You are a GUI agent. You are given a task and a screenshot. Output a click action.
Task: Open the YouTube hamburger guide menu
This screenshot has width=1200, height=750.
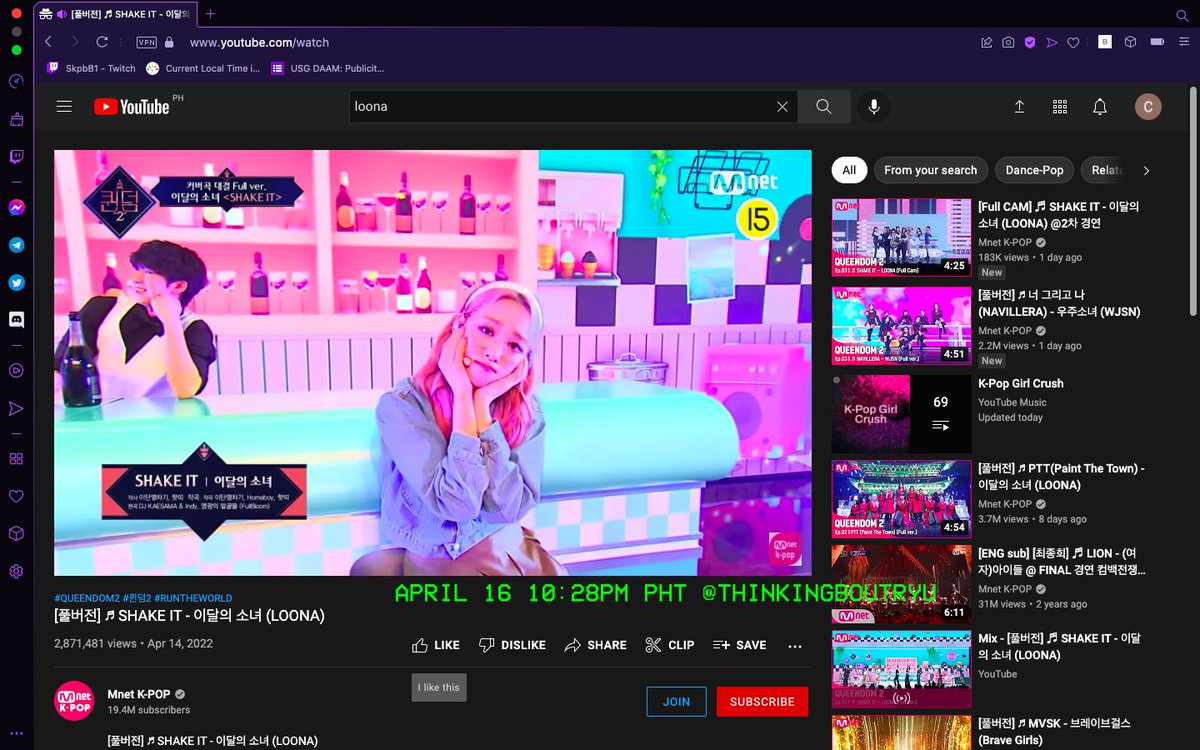click(65, 106)
